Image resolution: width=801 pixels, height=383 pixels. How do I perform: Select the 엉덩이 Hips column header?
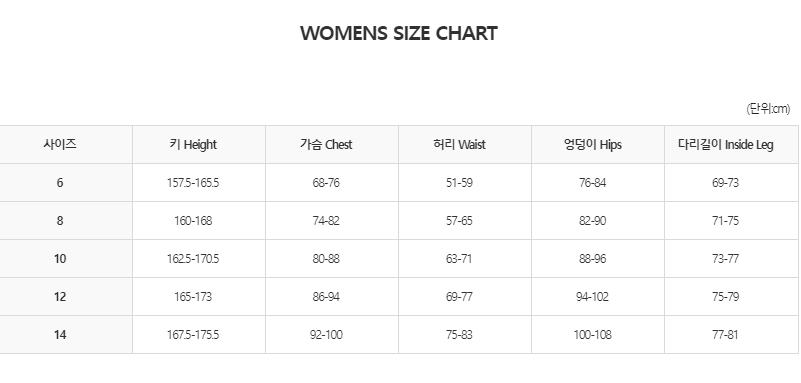[593, 145]
